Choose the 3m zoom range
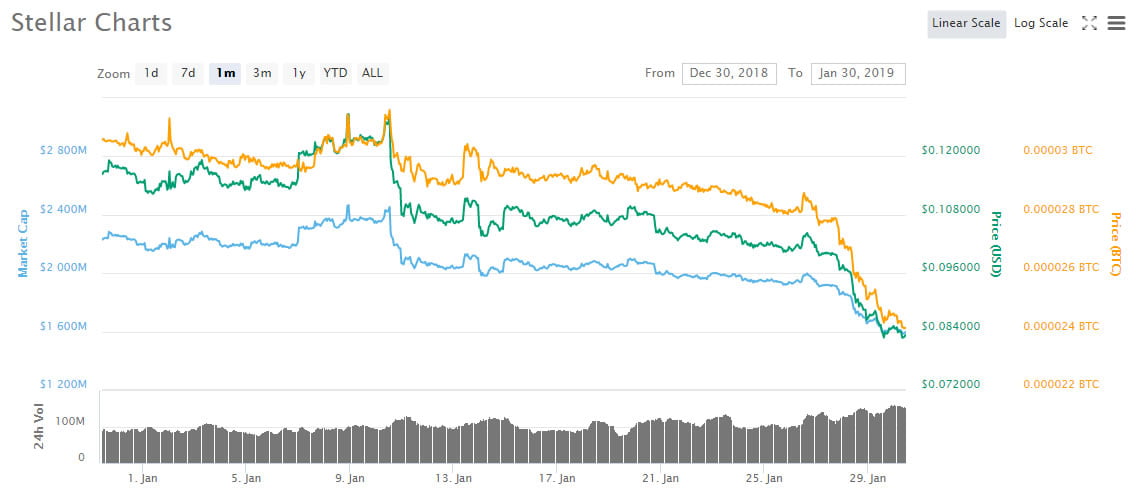The width and height of the screenshot is (1136, 503). (262, 73)
